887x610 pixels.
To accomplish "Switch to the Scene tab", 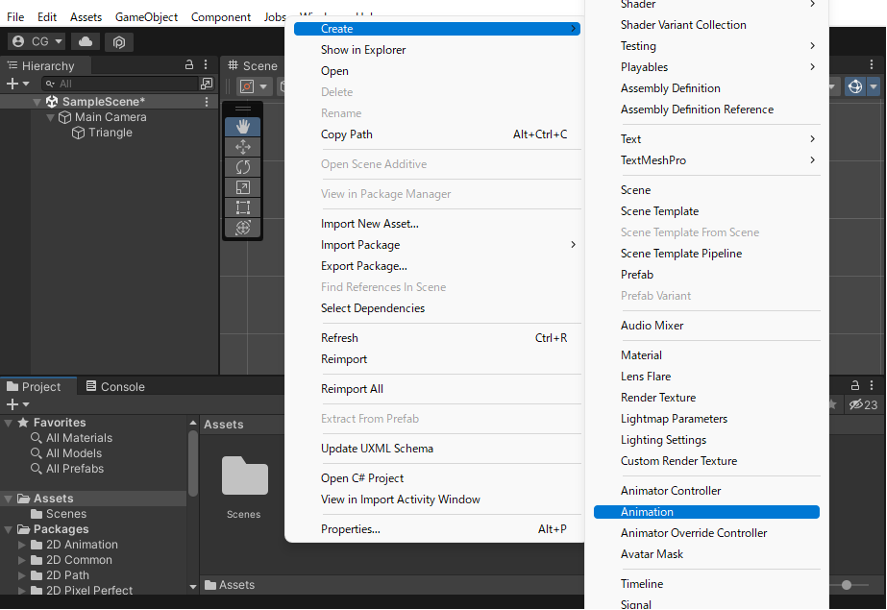I will pos(252,66).
